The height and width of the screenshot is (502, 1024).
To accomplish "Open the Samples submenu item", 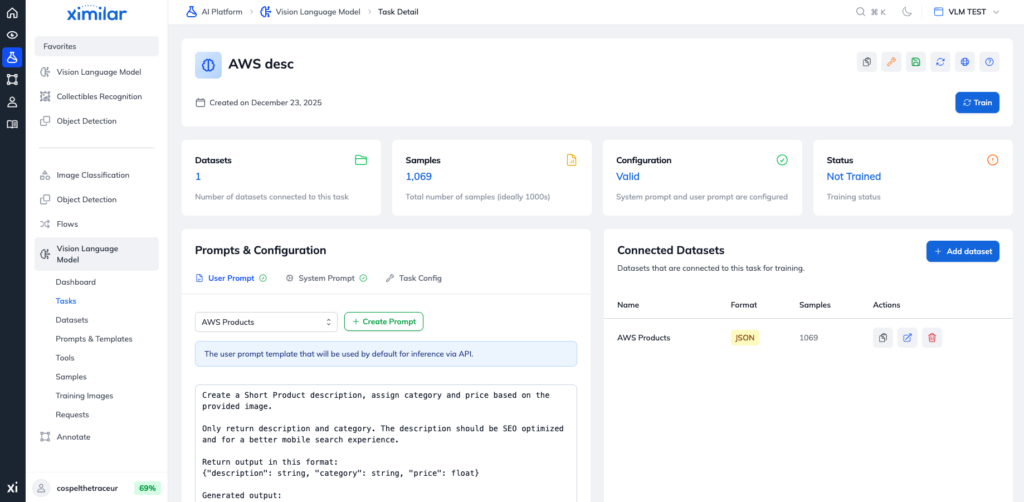I will pyautogui.click(x=71, y=377).
